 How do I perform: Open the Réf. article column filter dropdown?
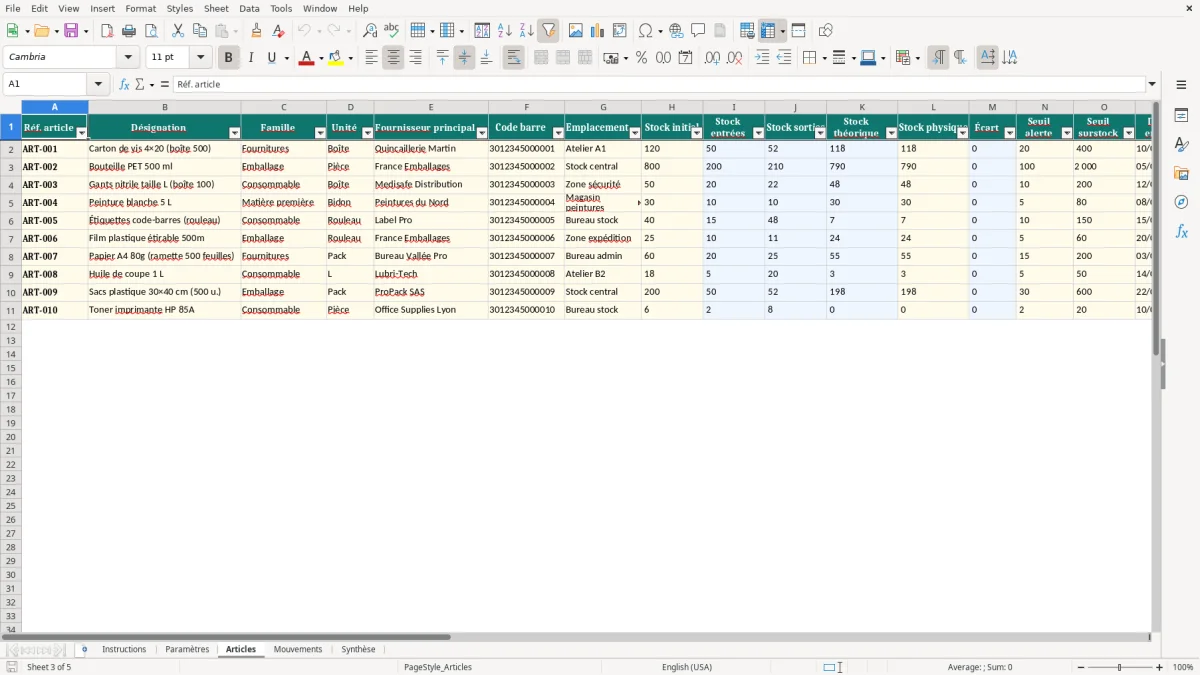[x=82, y=133]
